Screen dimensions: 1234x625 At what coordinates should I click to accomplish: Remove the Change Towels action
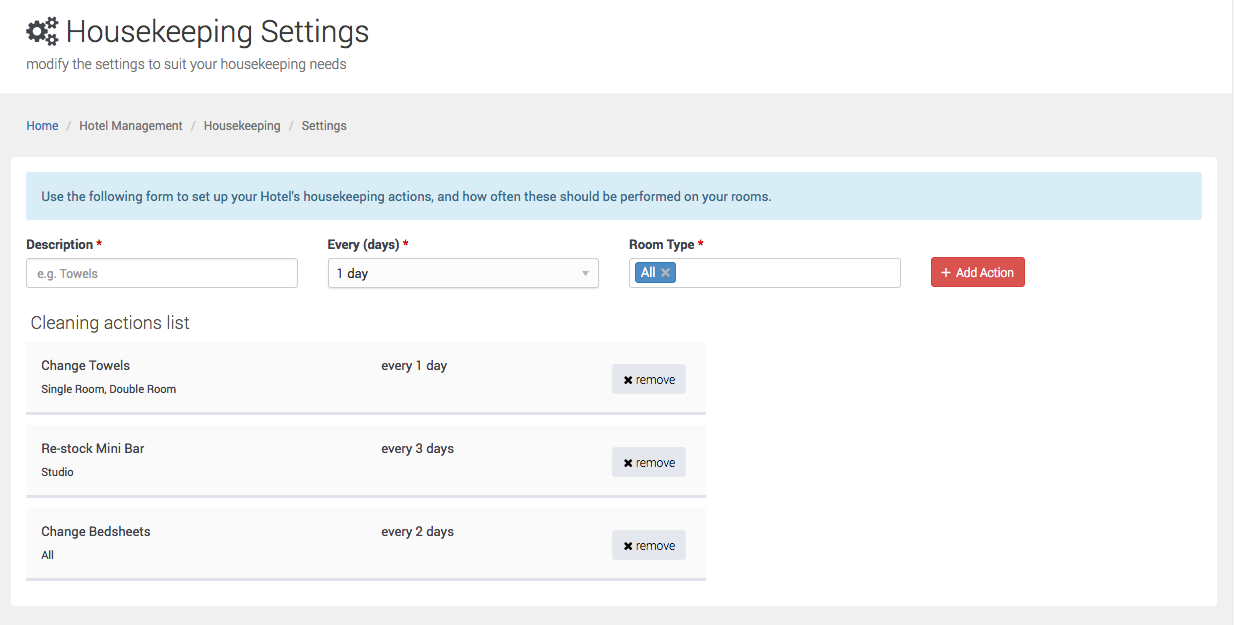649,379
